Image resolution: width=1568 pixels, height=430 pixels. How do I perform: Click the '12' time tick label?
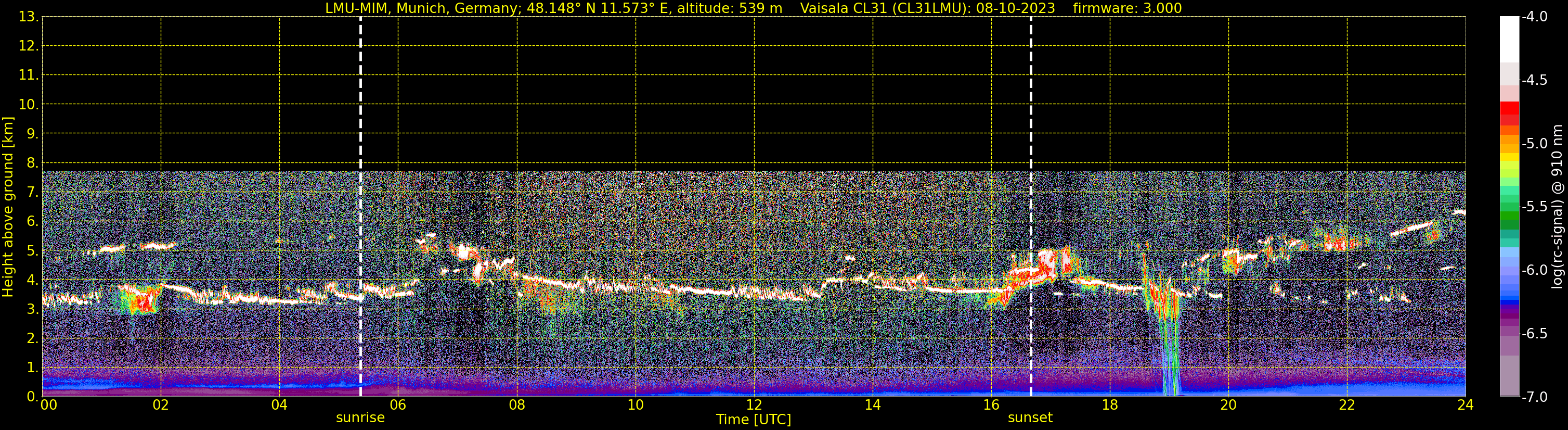coord(754,405)
